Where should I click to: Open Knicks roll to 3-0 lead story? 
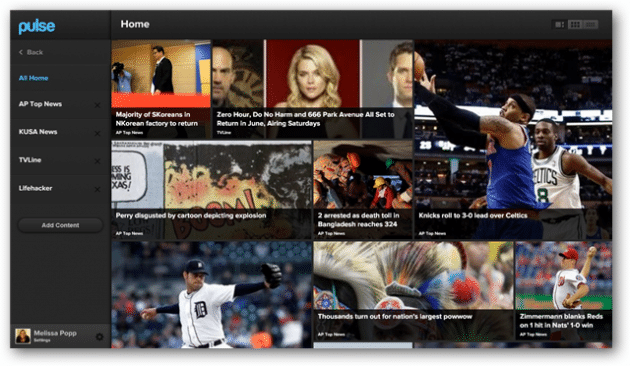(x=513, y=139)
